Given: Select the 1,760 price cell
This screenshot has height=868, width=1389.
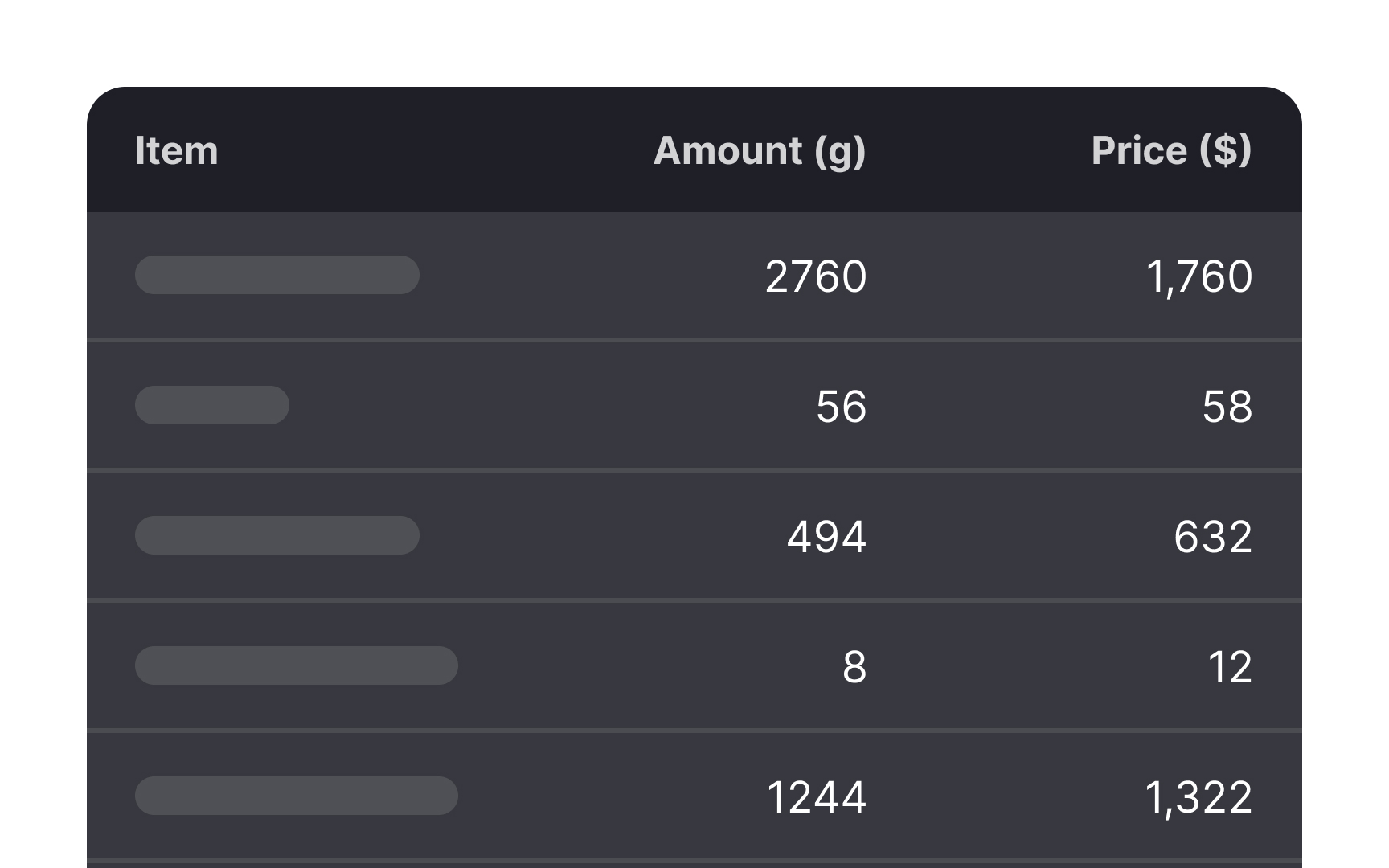Looking at the screenshot, I should coord(1198,276).
